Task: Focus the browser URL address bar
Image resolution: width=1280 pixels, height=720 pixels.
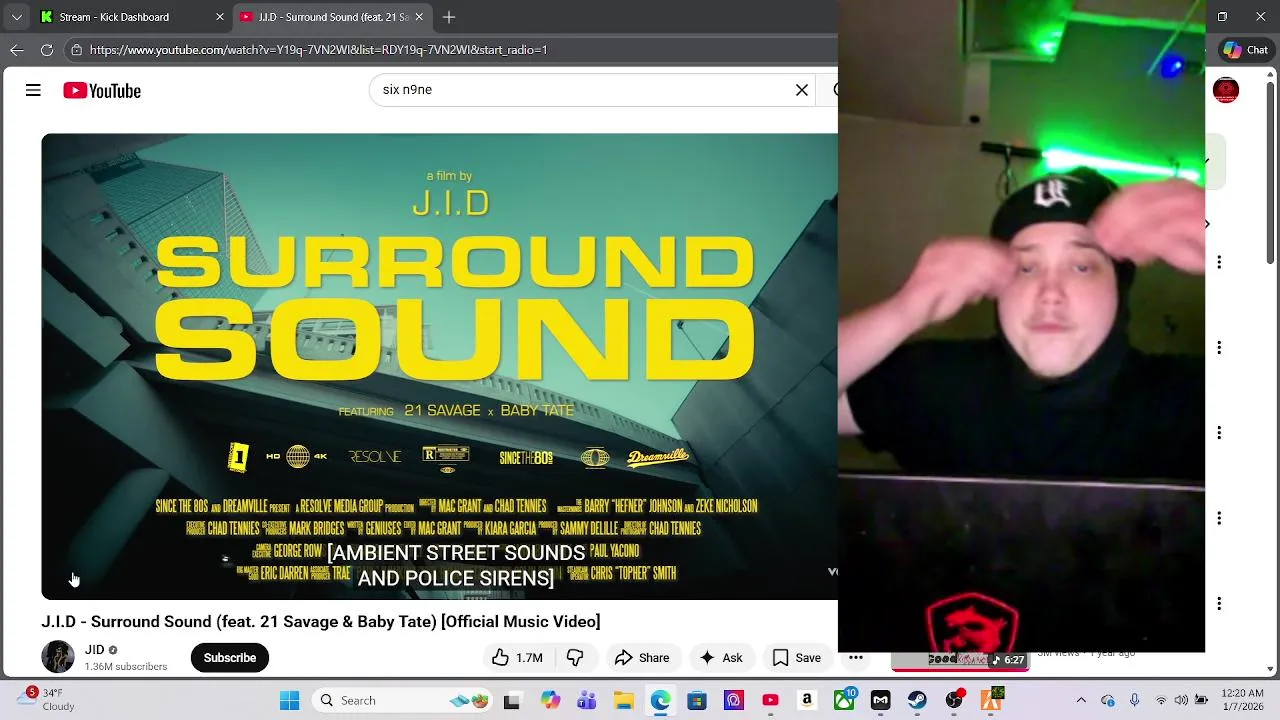Action: (450, 50)
